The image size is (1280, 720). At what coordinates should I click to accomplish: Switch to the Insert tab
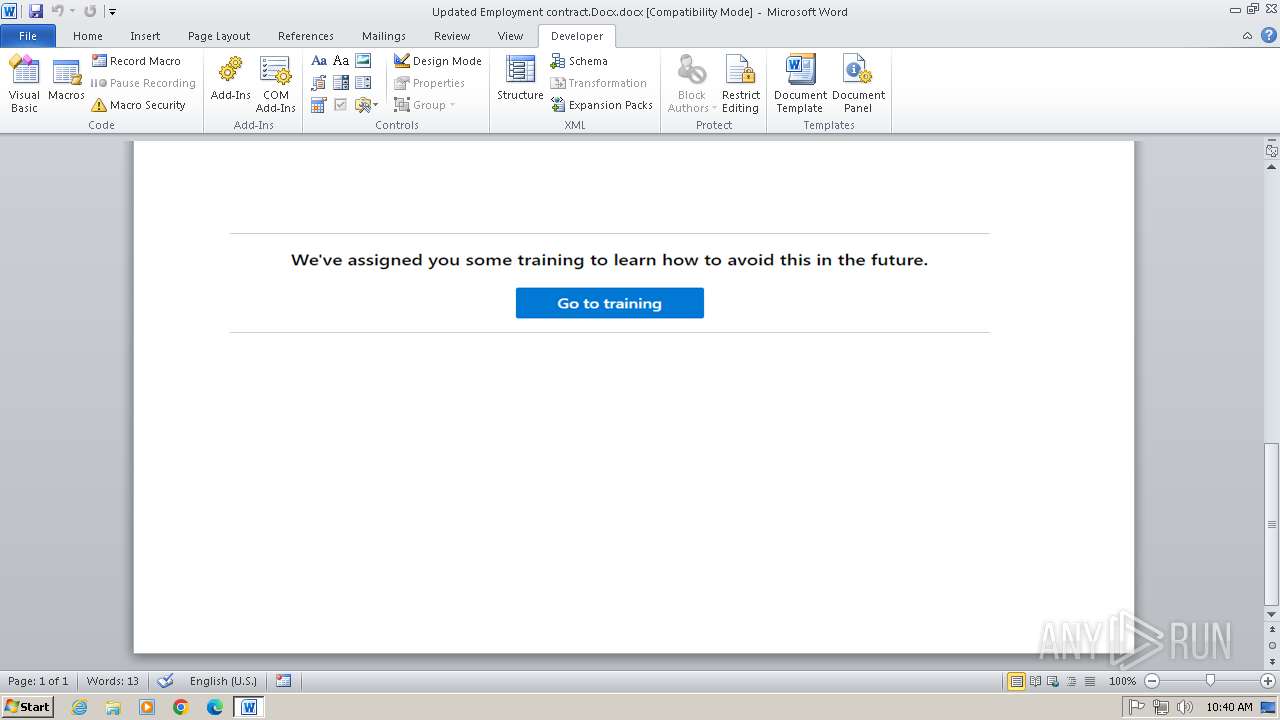(x=145, y=36)
